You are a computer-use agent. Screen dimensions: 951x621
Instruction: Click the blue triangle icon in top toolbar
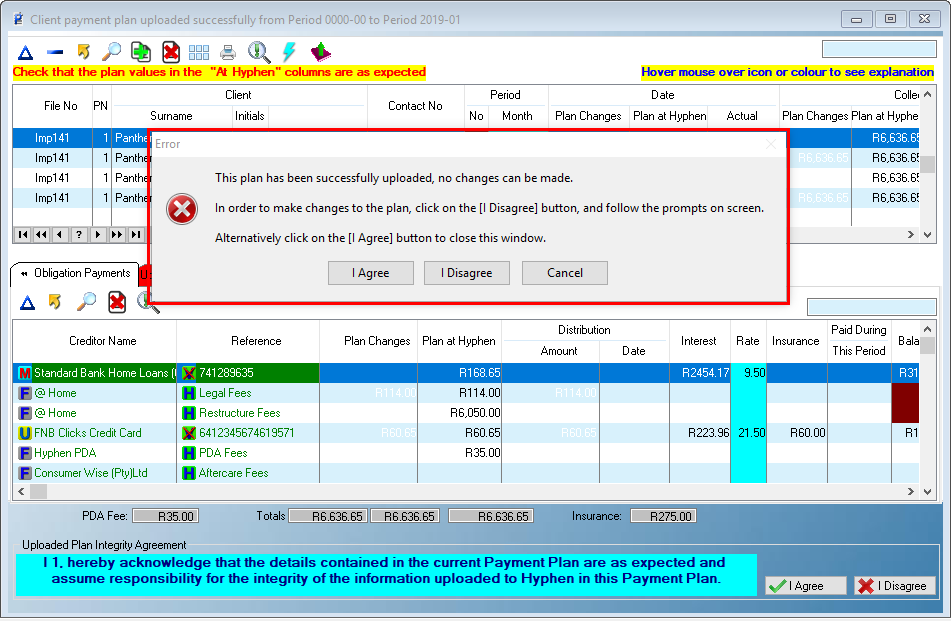tap(26, 52)
